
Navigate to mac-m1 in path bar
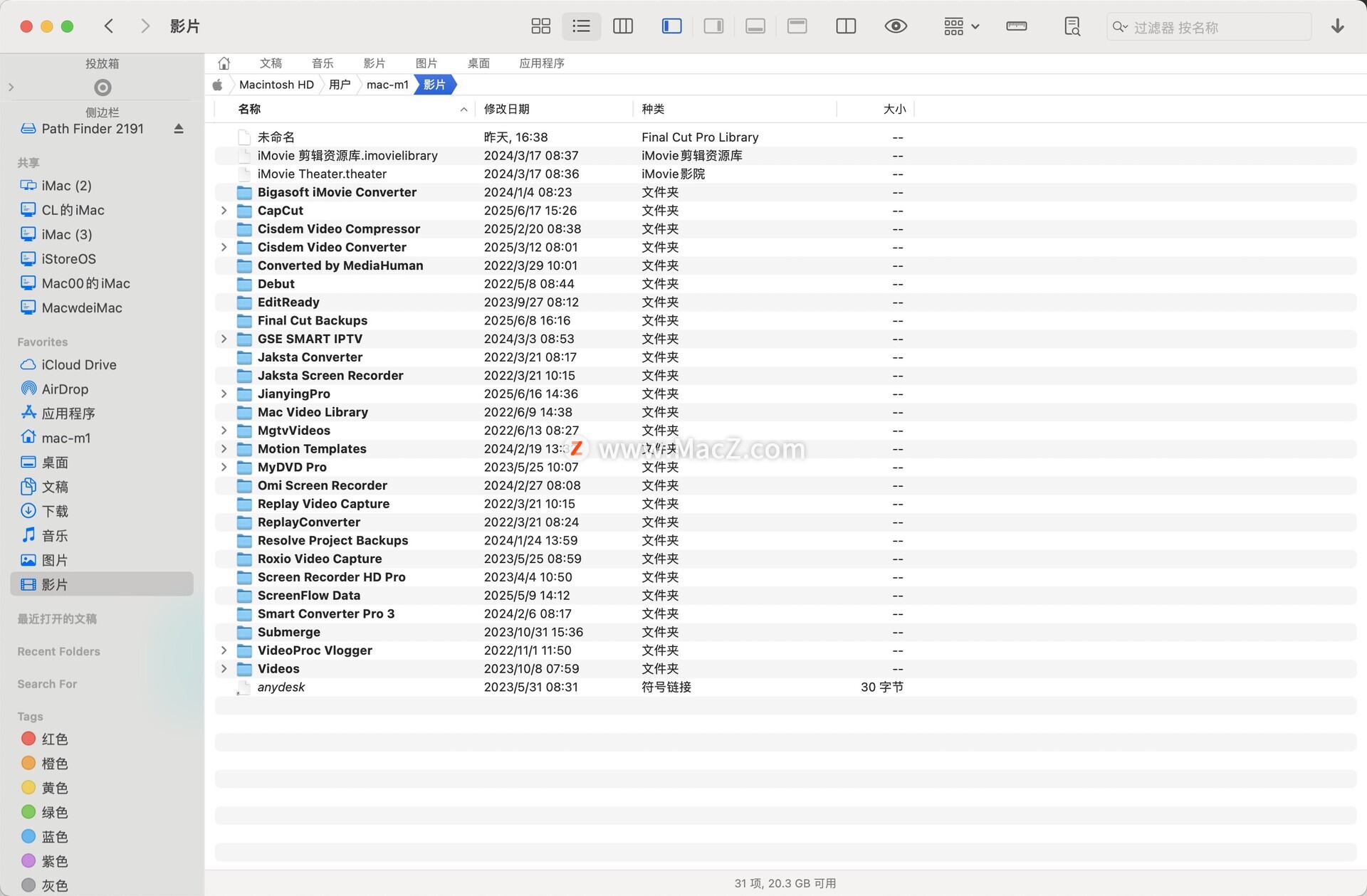point(387,85)
